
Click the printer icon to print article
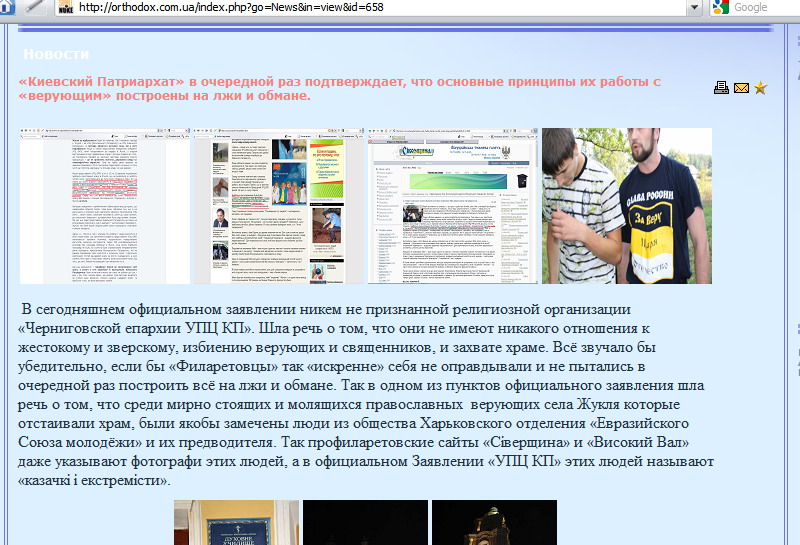pyautogui.click(x=721, y=88)
